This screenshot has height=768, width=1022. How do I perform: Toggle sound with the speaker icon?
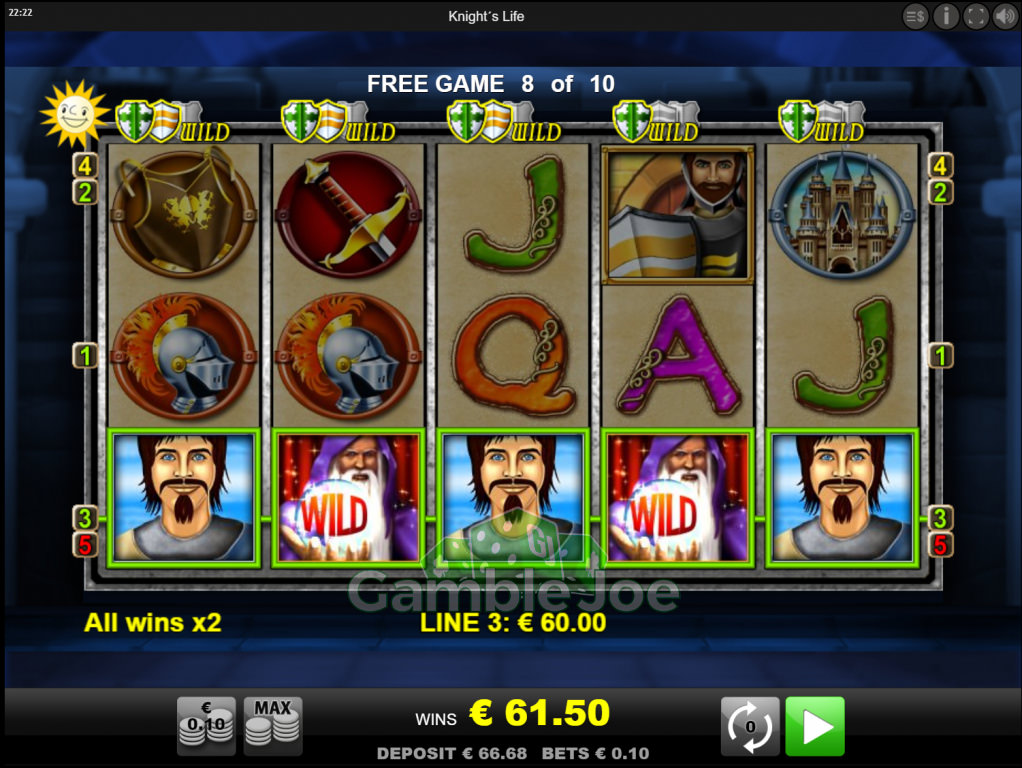[1004, 16]
